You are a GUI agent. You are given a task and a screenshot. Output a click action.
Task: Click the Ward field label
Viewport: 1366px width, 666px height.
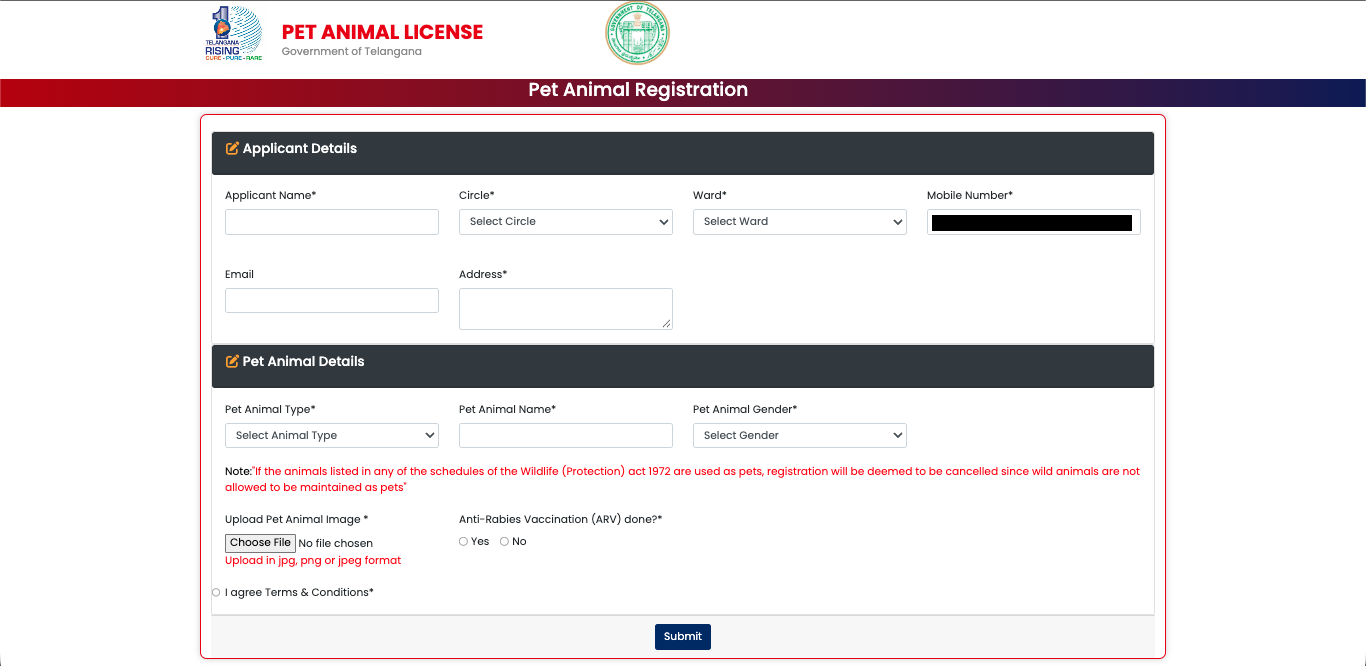coord(710,195)
